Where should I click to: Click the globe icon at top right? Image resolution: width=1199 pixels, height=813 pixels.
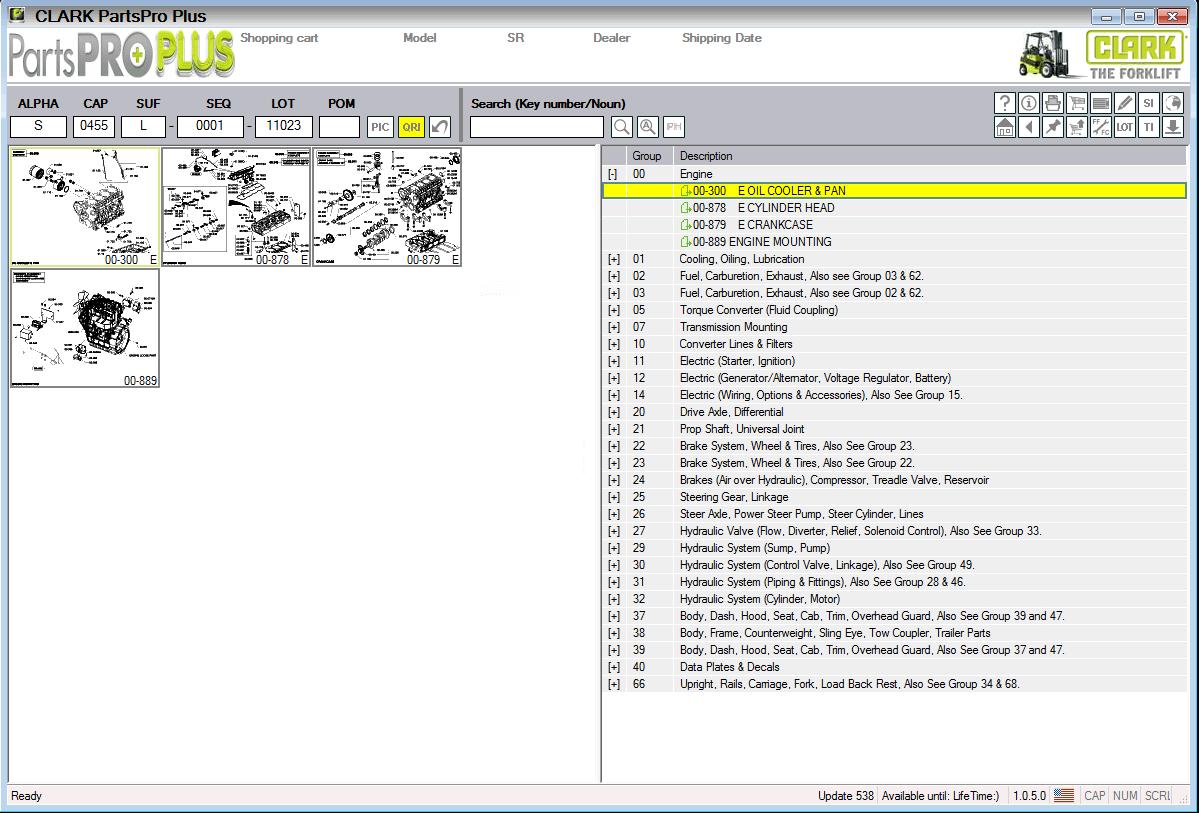point(1172,102)
